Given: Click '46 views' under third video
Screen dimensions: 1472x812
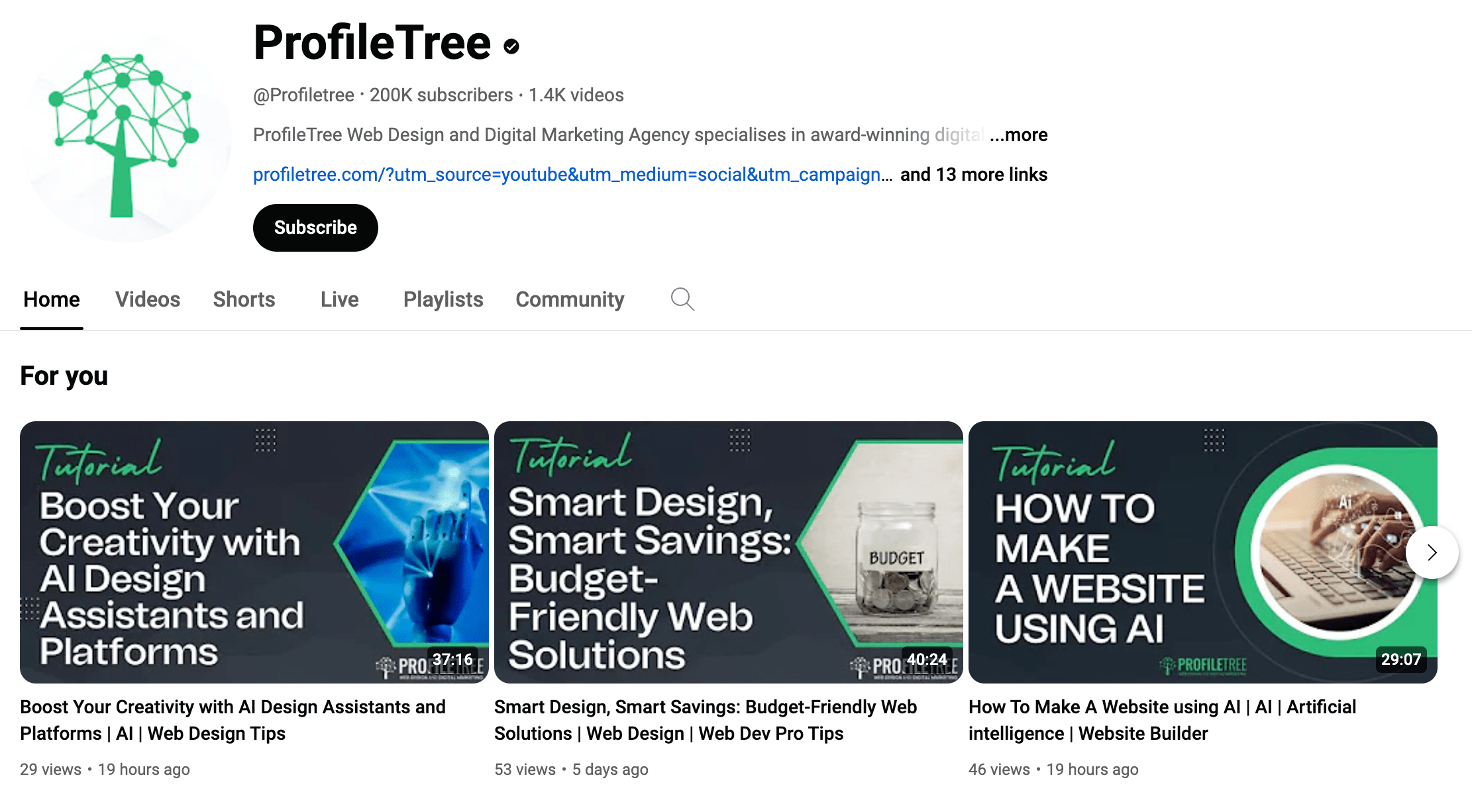Looking at the screenshot, I should [x=999, y=770].
